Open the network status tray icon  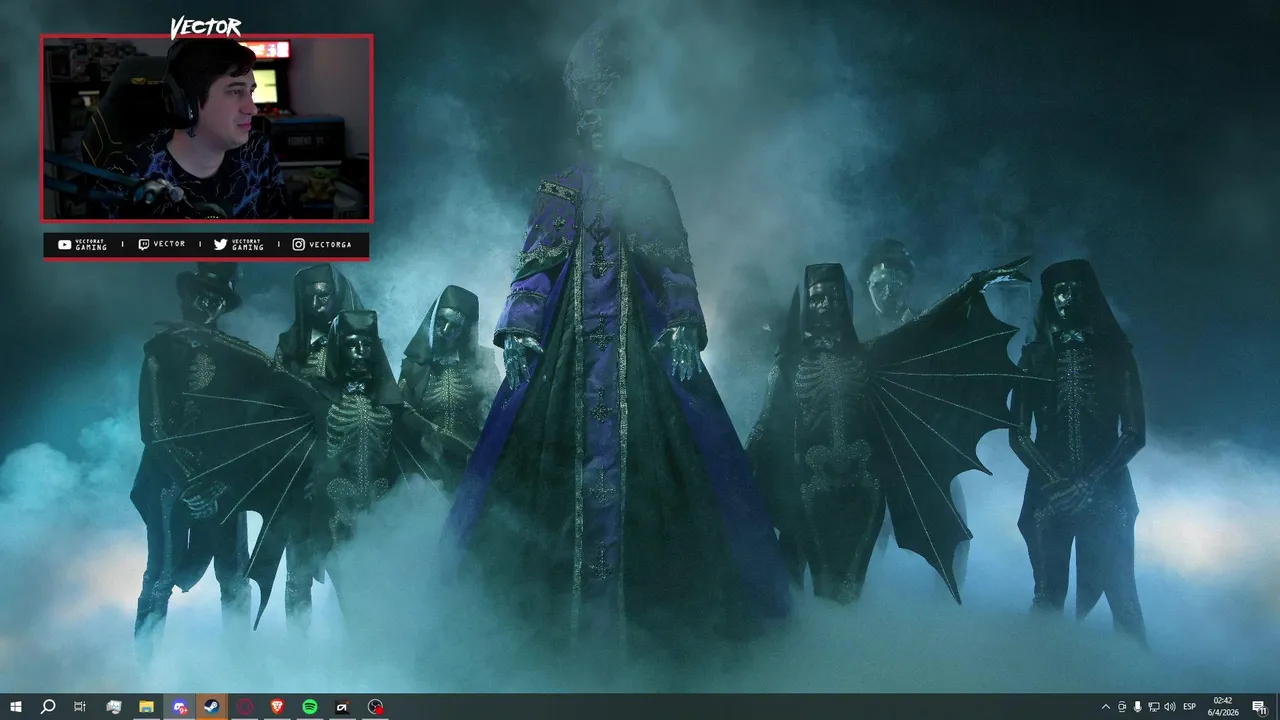click(x=1154, y=707)
